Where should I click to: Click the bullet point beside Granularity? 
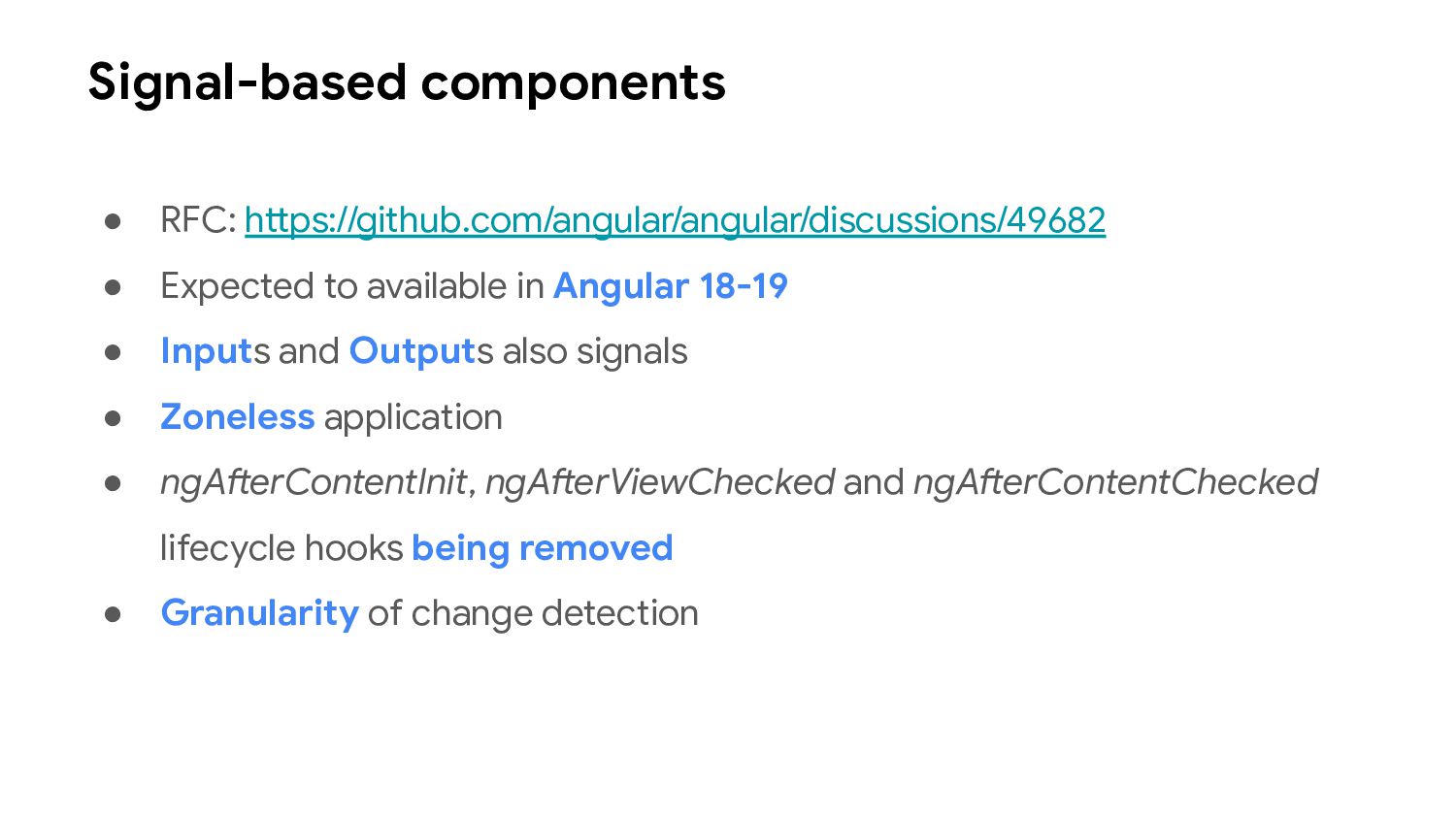tap(113, 614)
